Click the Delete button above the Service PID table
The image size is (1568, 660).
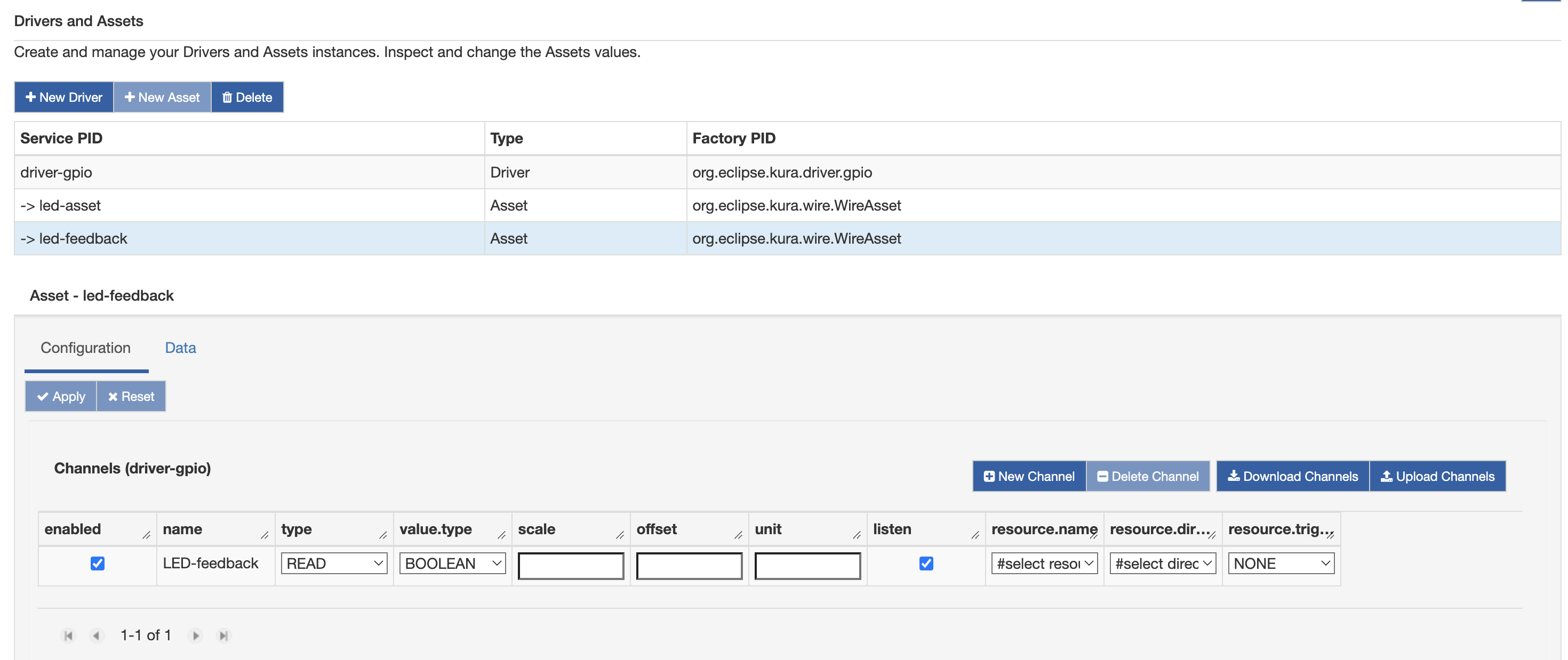(247, 98)
